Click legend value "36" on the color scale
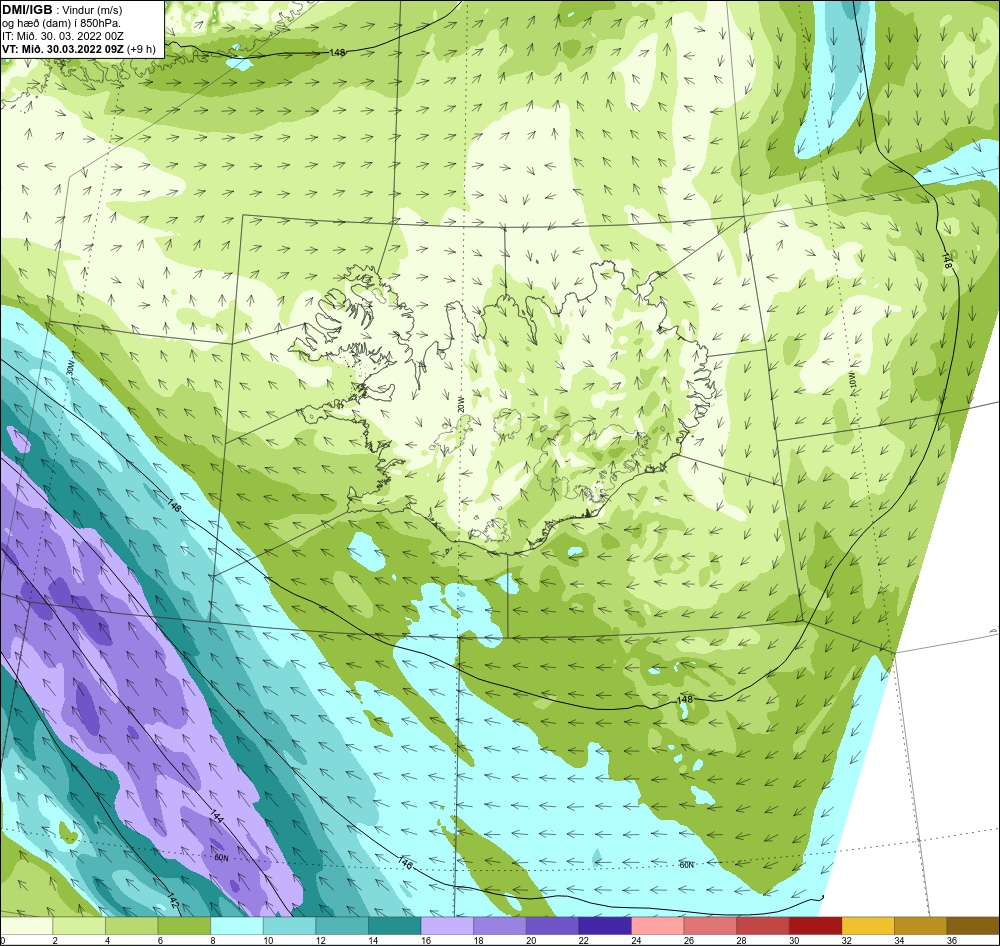Image resolution: width=1000 pixels, height=946 pixels. pos(952,940)
